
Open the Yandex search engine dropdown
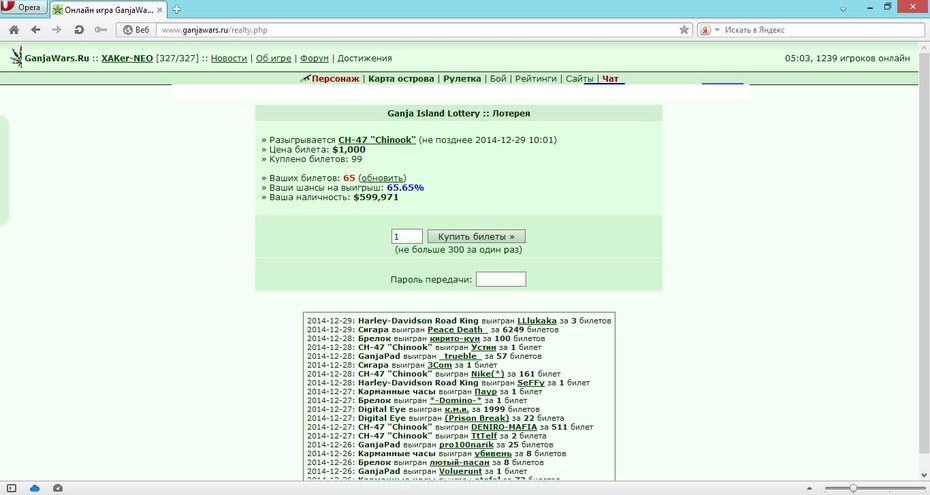click(709, 30)
